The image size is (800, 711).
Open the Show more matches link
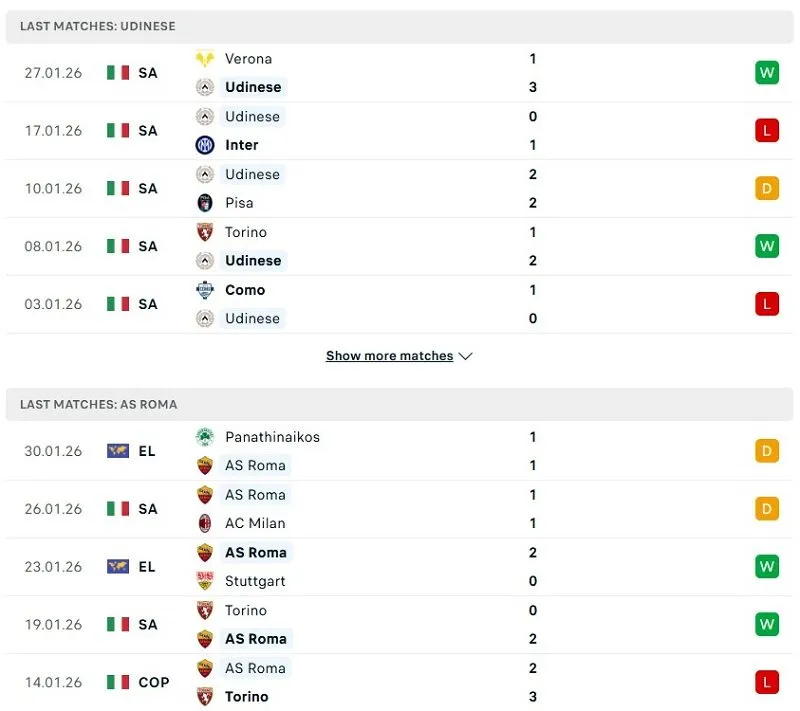point(390,355)
